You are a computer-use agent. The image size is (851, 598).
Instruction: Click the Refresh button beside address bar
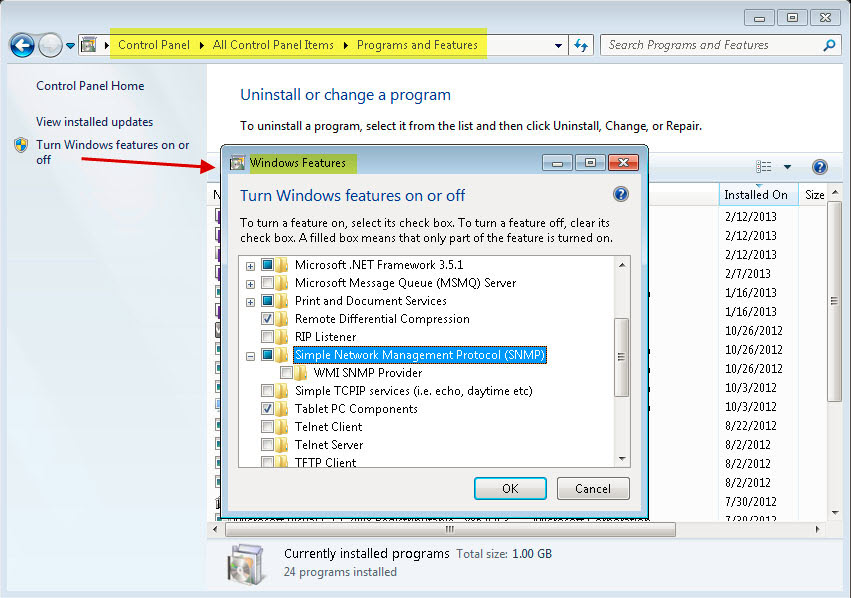click(581, 46)
